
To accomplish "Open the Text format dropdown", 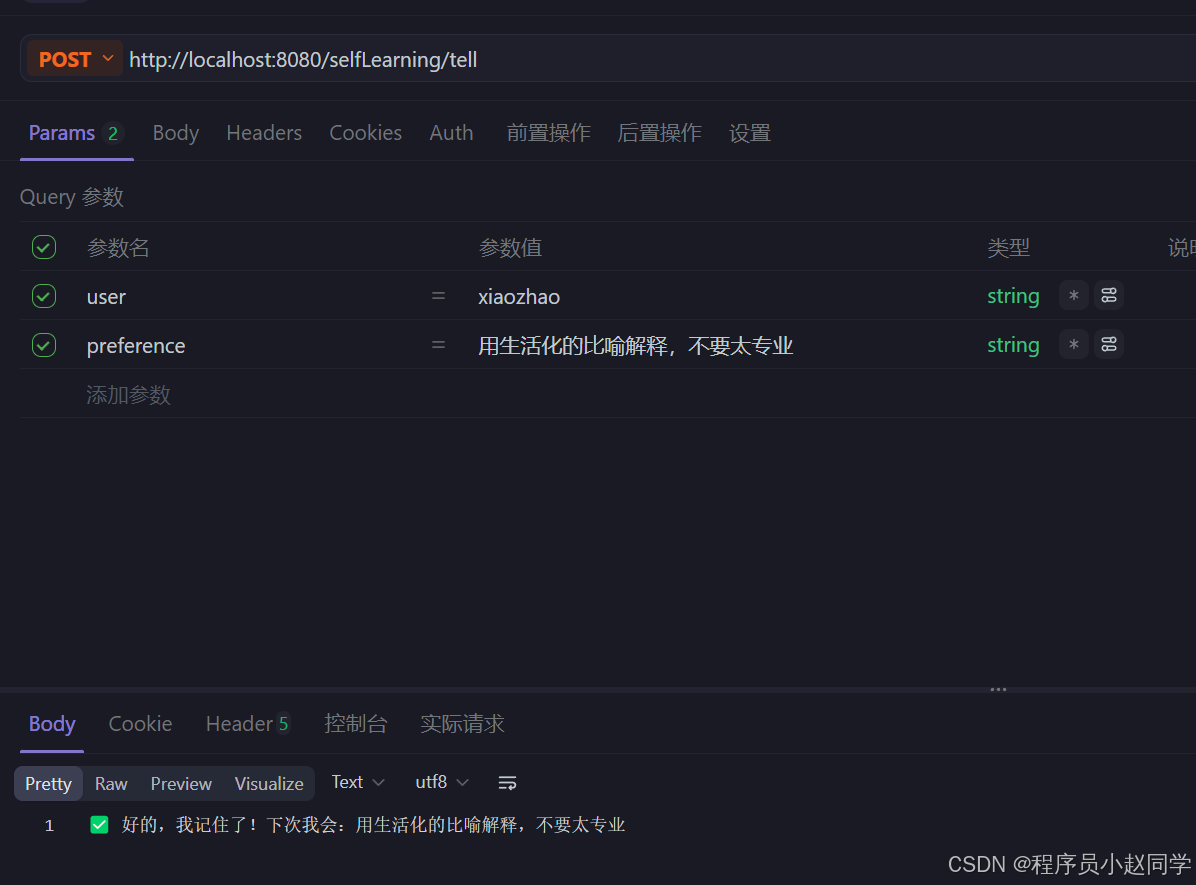I will pyautogui.click(x=356, y=783).
